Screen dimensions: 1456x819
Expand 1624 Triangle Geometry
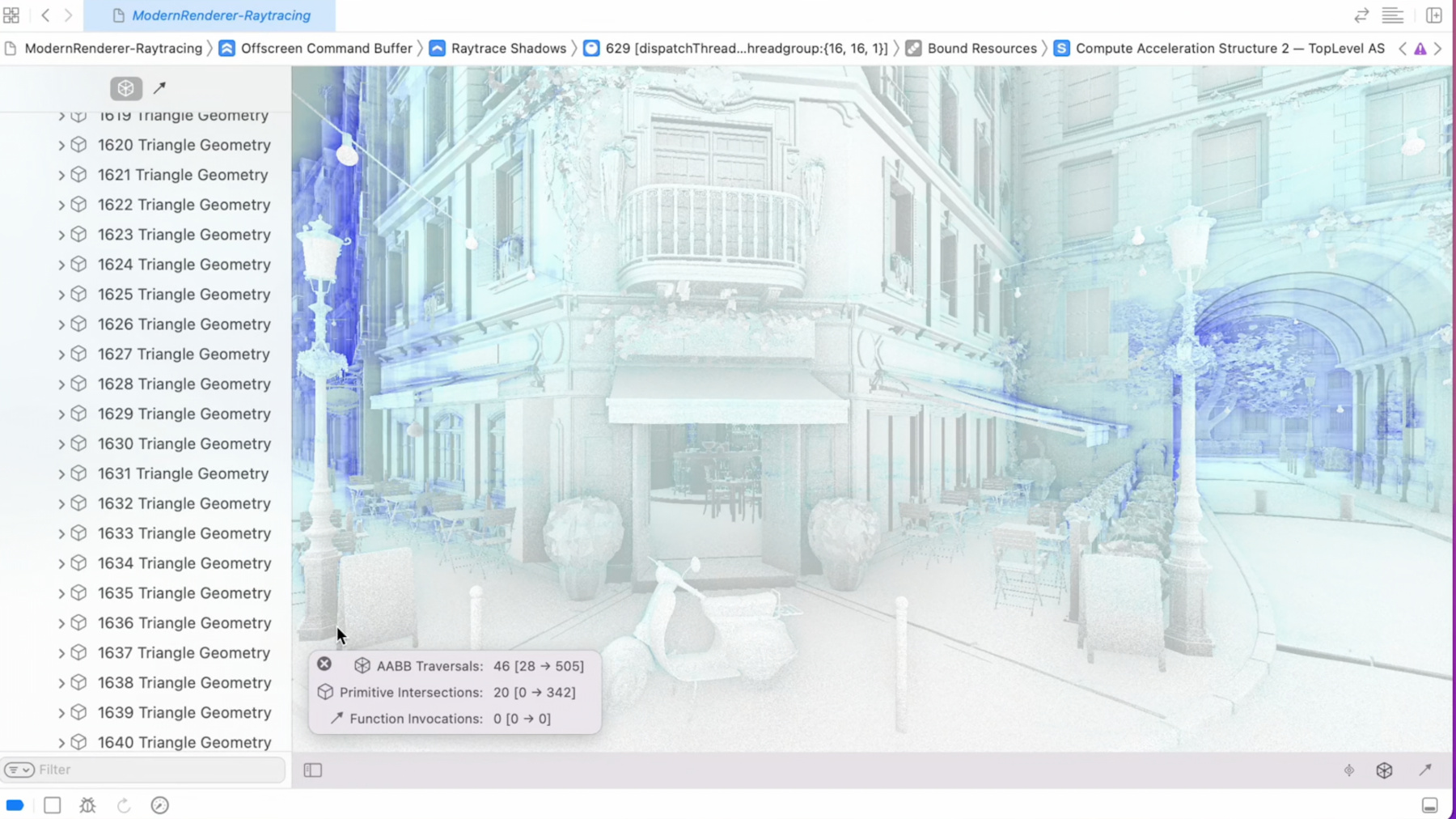[x=61, y=265]
